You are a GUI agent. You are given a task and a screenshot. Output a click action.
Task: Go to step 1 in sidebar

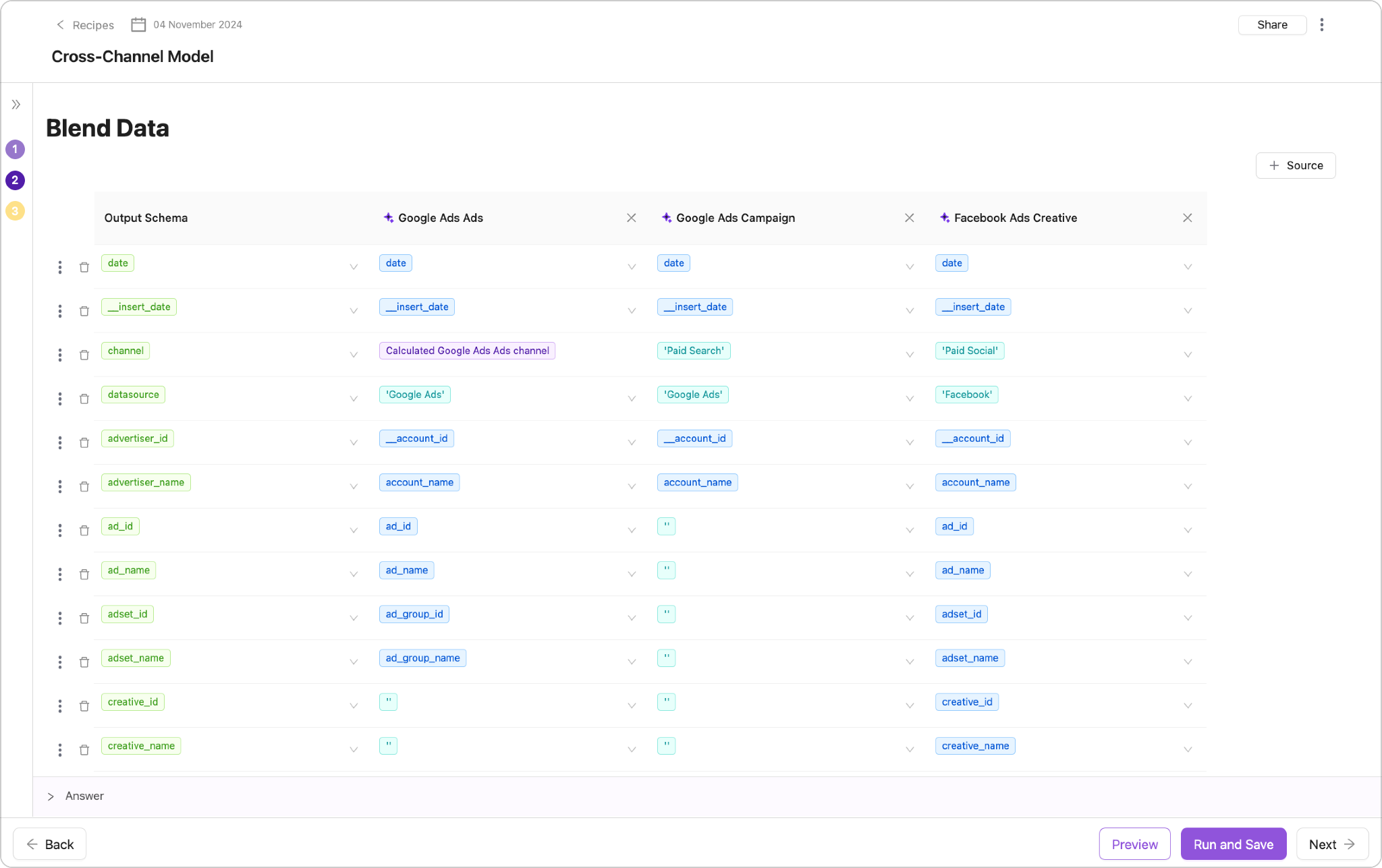point(15,149)
